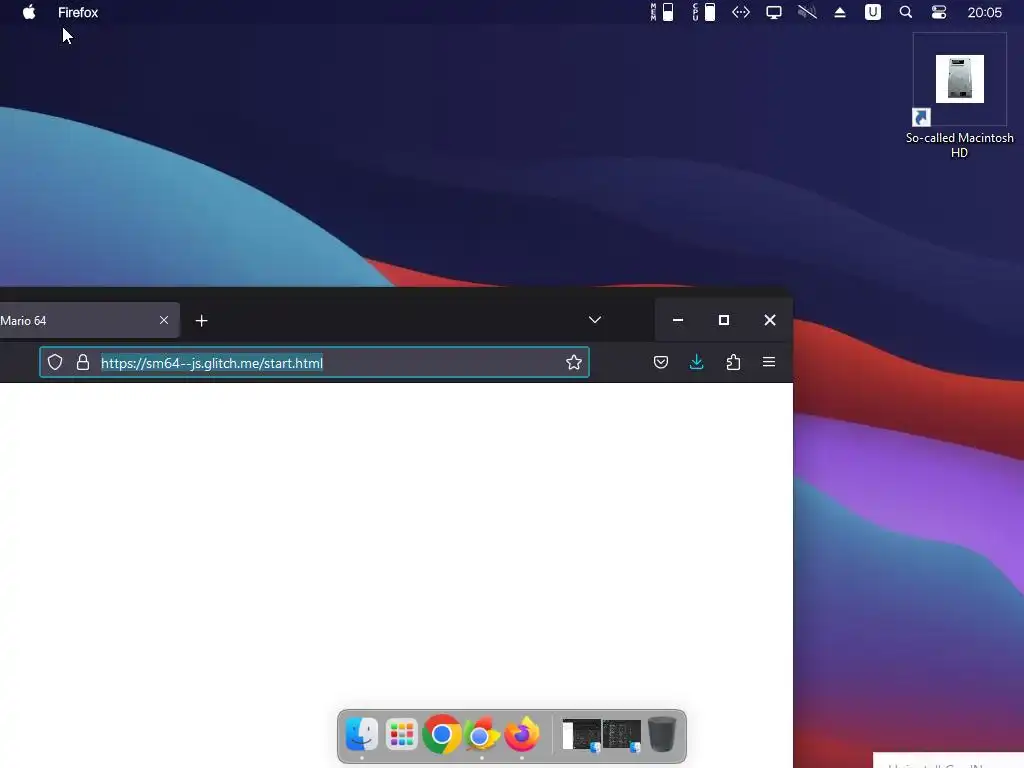Open the Control Center icon
Screen dimensions: 1024x768
[939, 12]
